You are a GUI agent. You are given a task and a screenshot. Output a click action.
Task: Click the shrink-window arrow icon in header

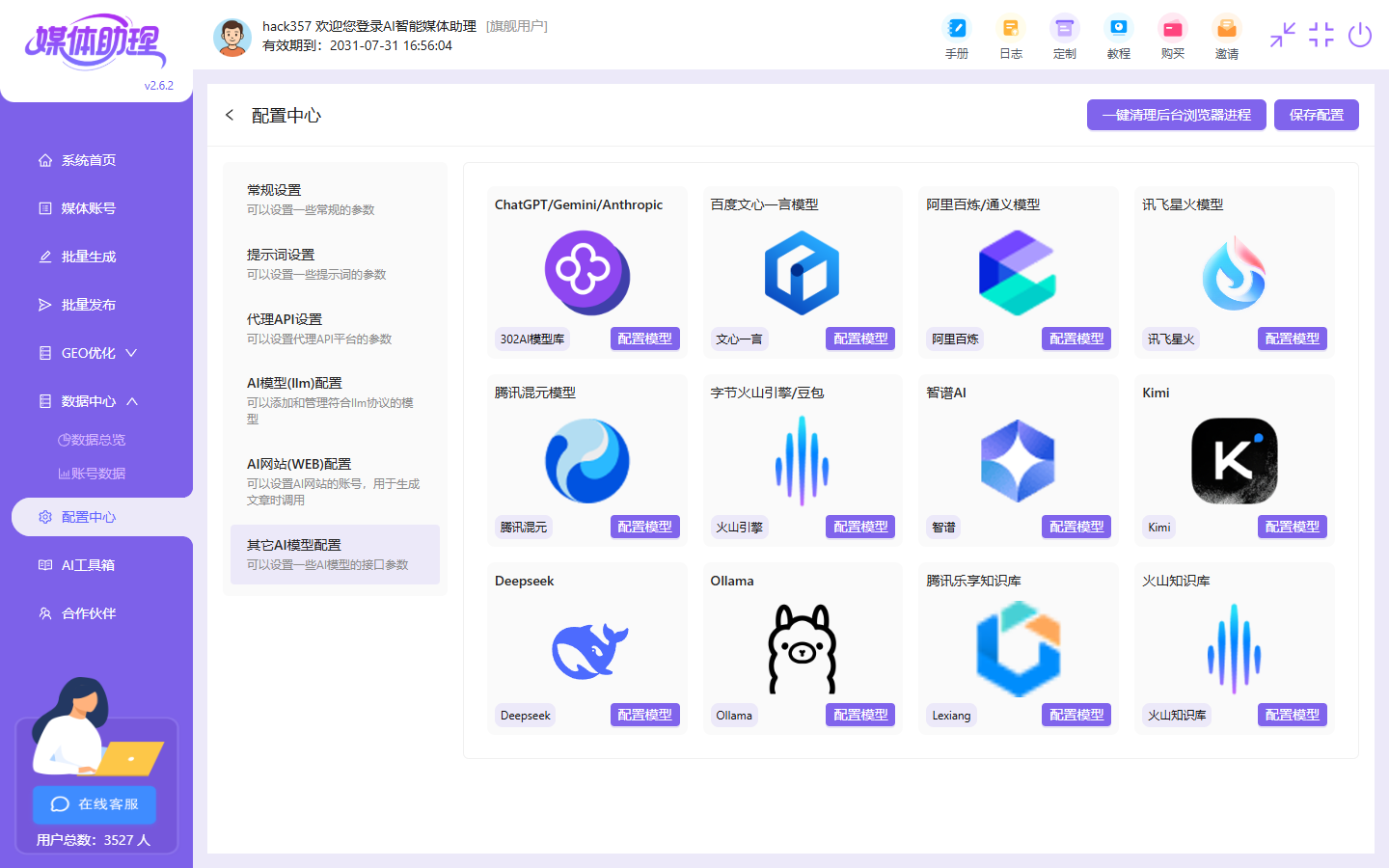coord(1283,35)
